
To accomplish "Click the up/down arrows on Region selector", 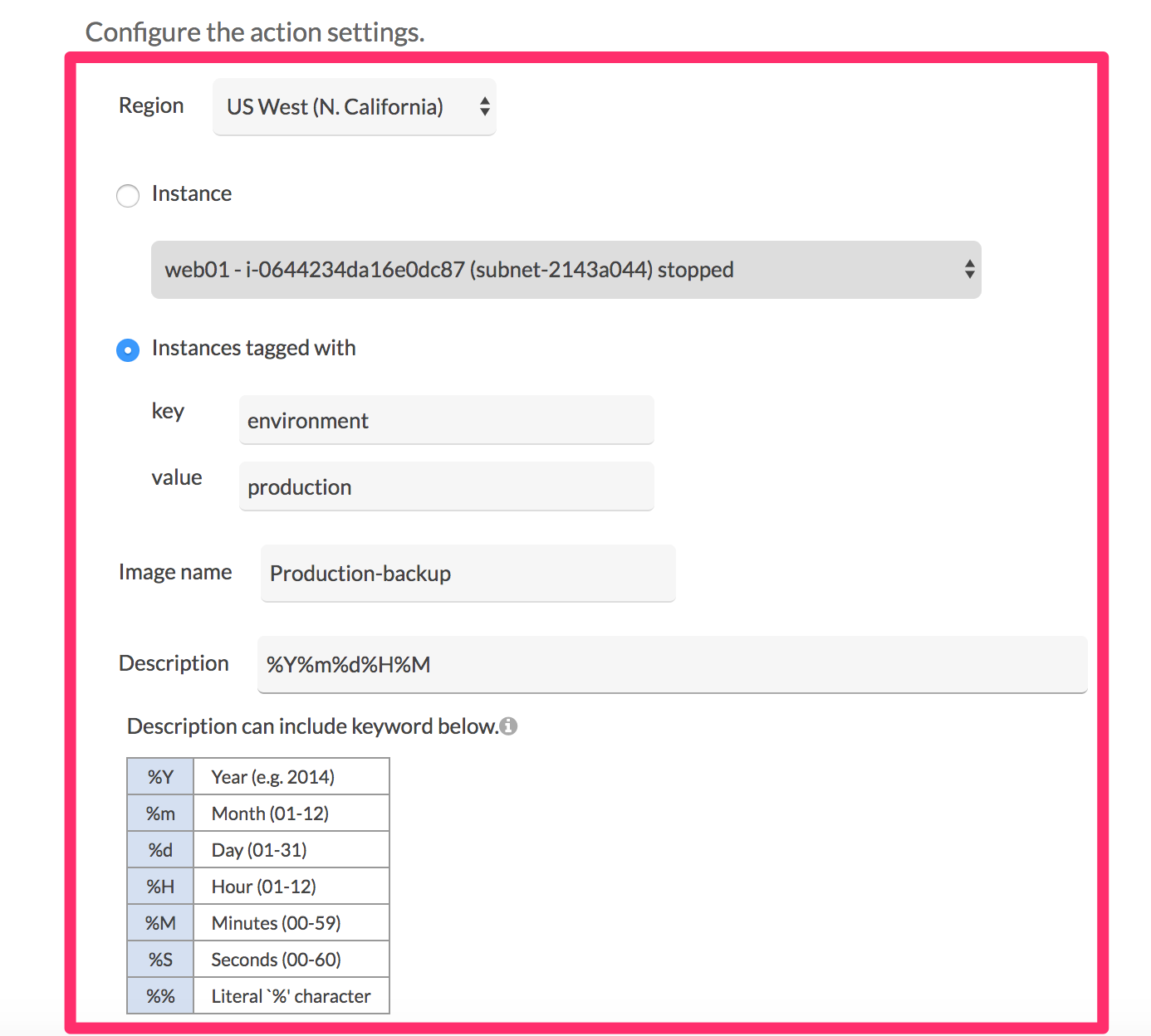I will pyautogui.click(x=484, y=106).
